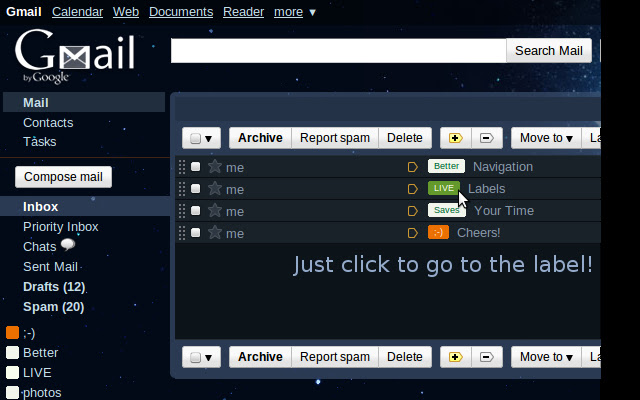Image resolution: width=640 pixels, height=400 pixels.
Task: Click the top Report spam button
Action: 335,138
